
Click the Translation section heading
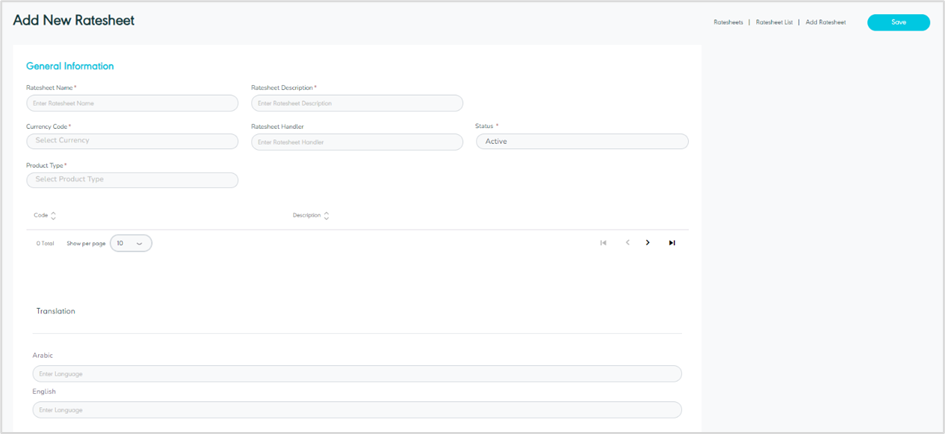point(56,311)
